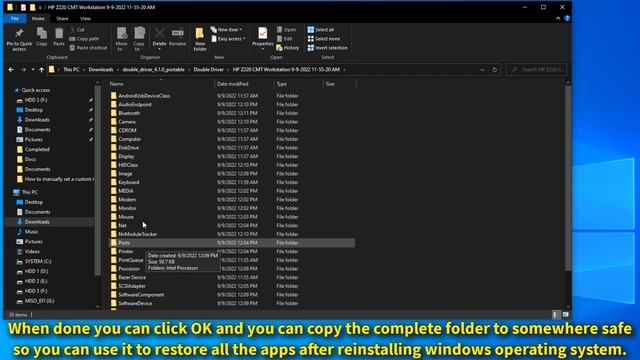640x360 pixels.
Task: Click Paste shortcut command
Action: click(x=88, y=48)
